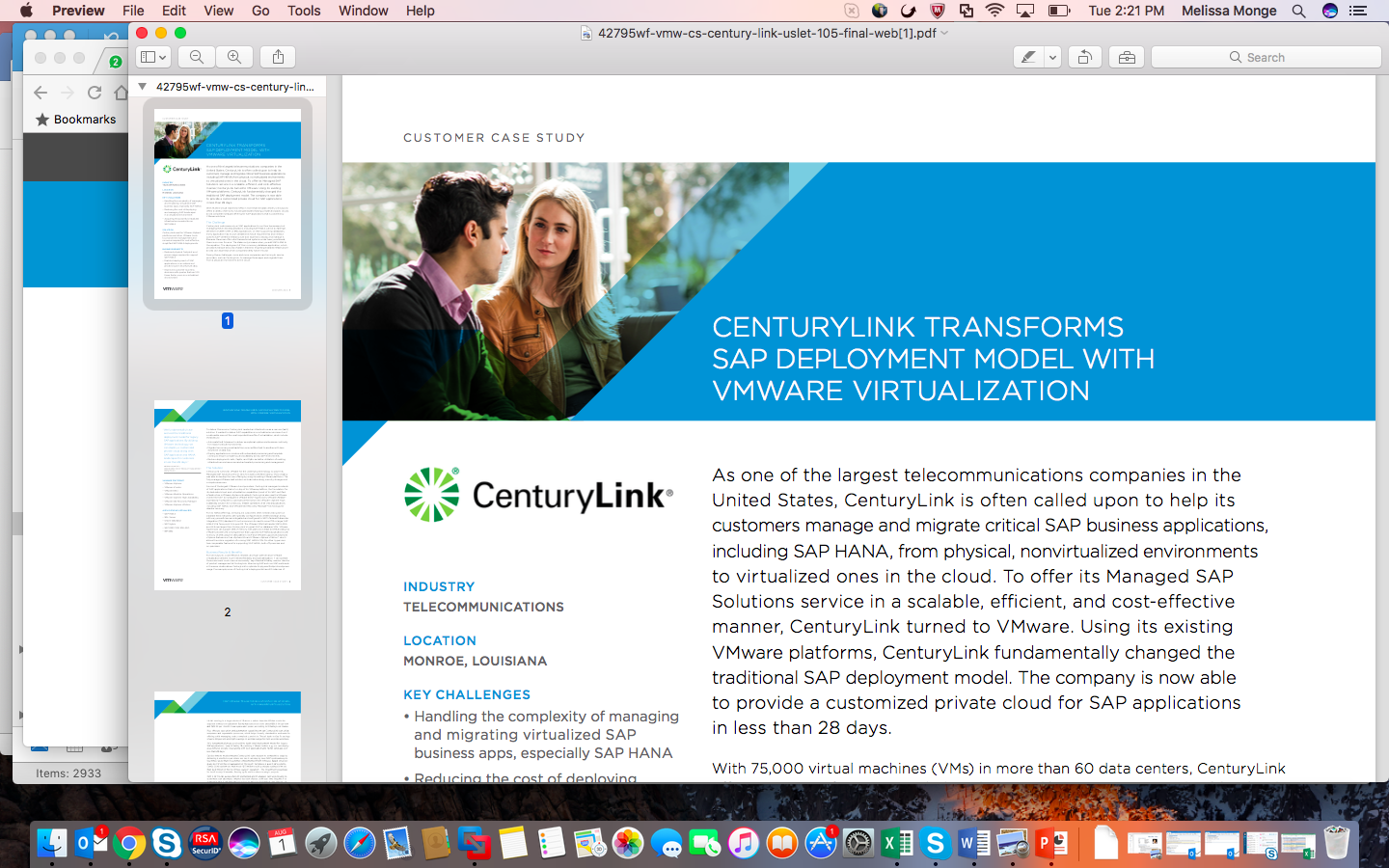1389x868 pixels.
Task: Select the page 3 thumbnail
Action: (x=228, y=736)
